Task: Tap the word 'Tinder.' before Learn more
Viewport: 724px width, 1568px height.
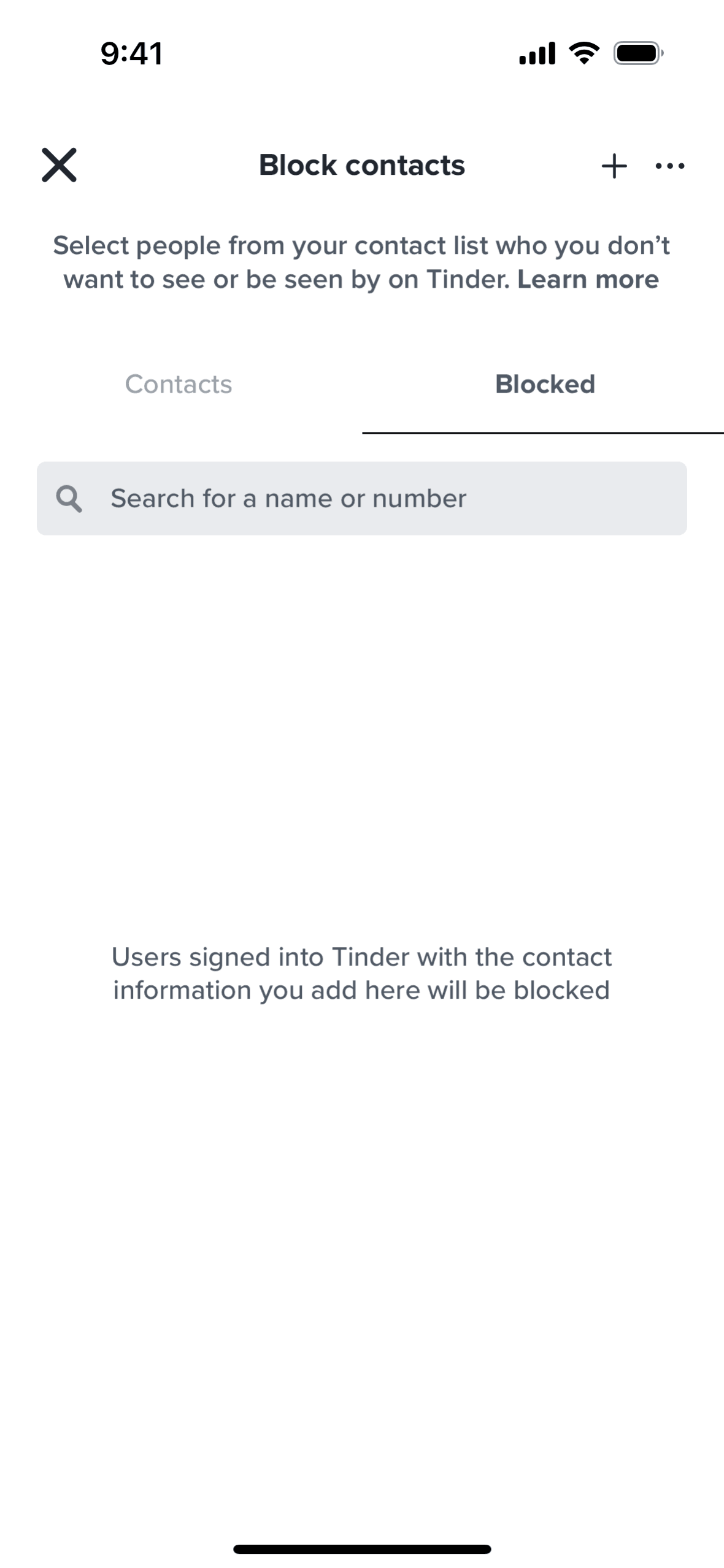Action: tap(468, 280)
